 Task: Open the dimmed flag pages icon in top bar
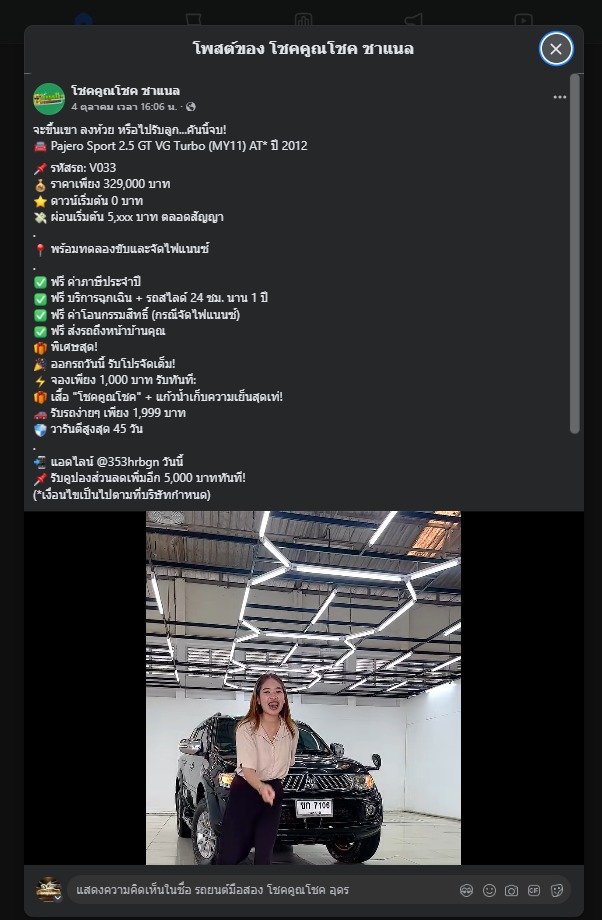tap(193, 19)
